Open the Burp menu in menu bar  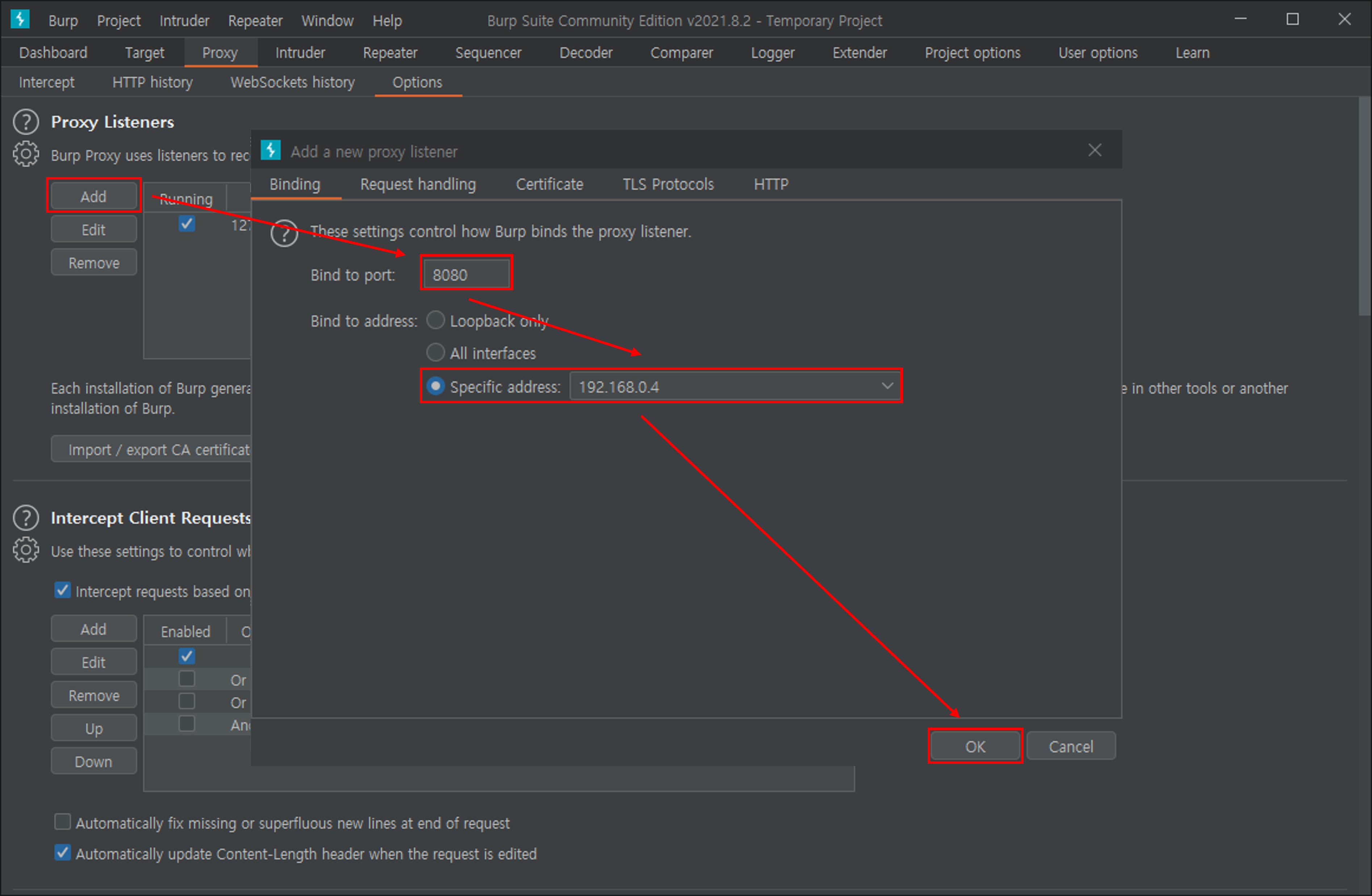tap(63, 21)
